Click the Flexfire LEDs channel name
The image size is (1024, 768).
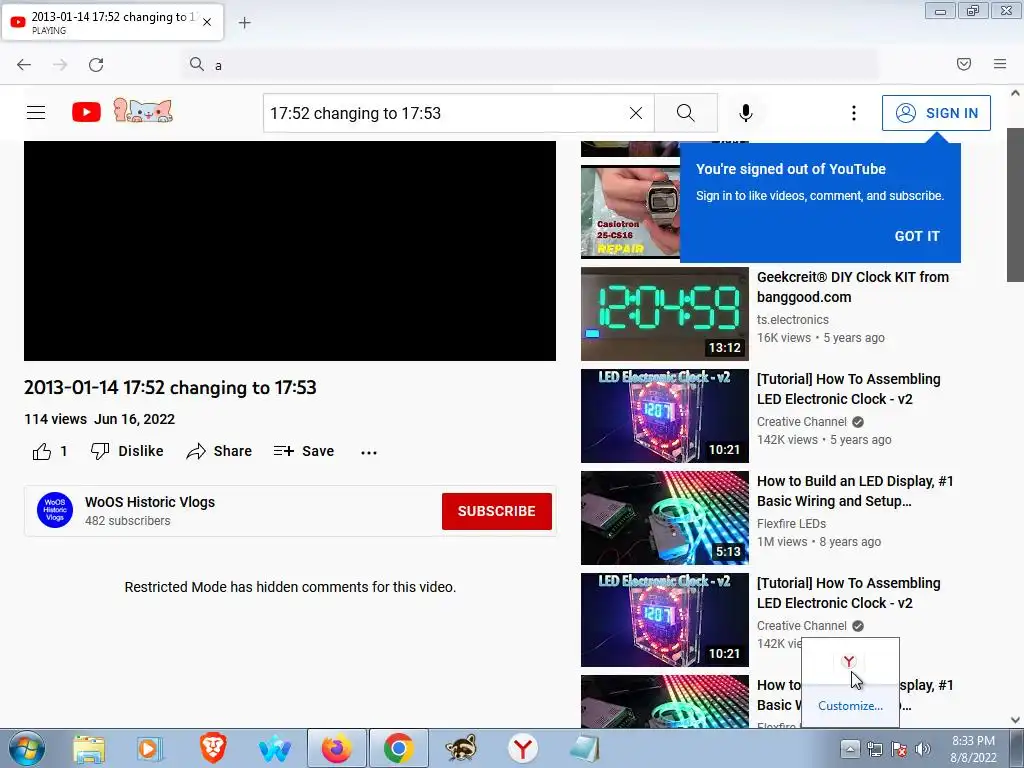tap(792, 524)
